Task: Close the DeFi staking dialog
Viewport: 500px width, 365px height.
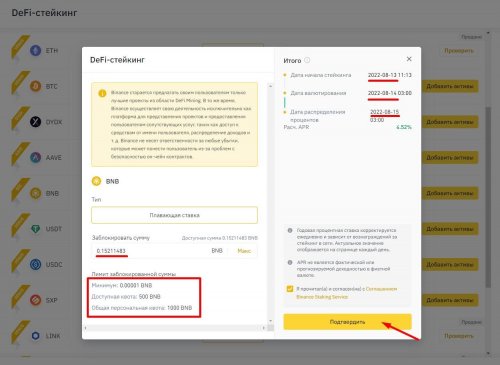Action: point(409,59)
